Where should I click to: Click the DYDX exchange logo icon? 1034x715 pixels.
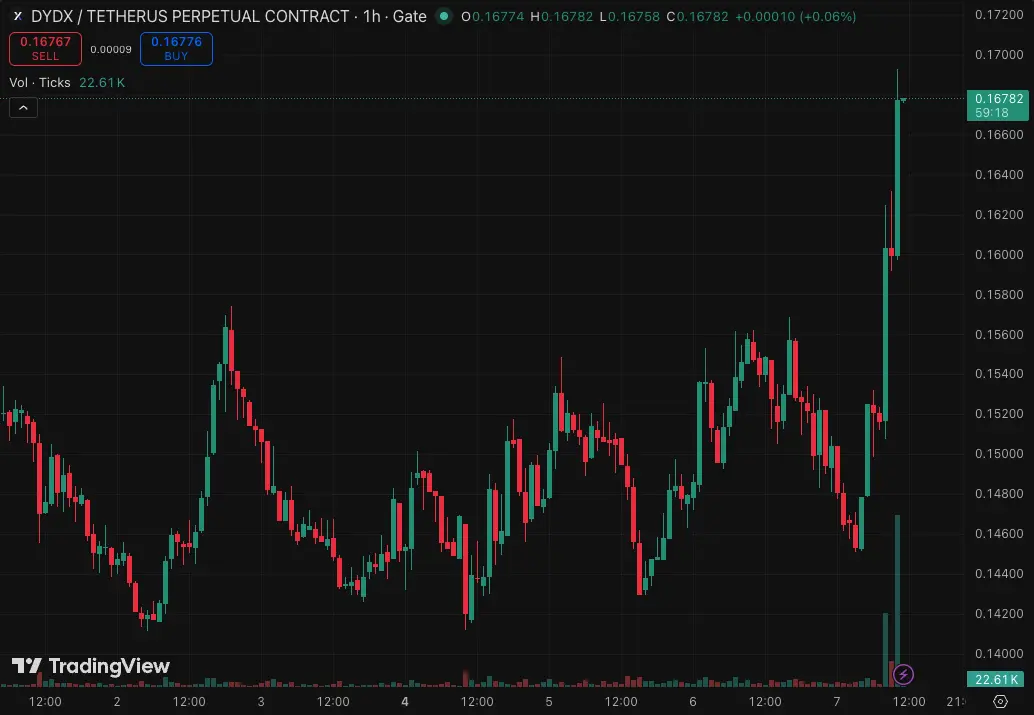(18, 16)
